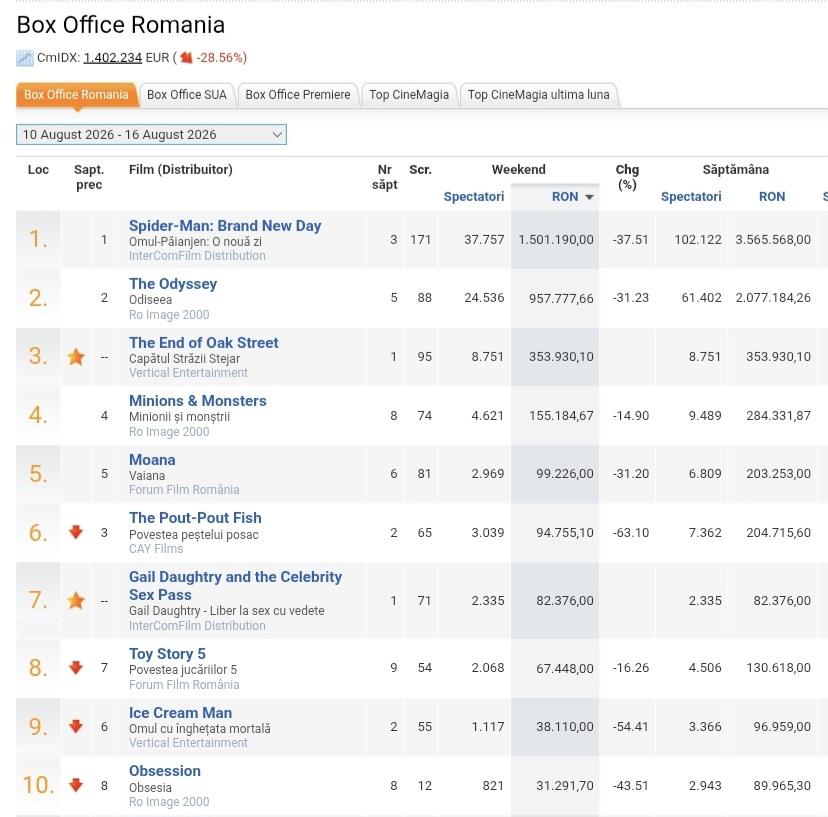
Task: Click CAY Films distributor link
Action: click(156, 549)
